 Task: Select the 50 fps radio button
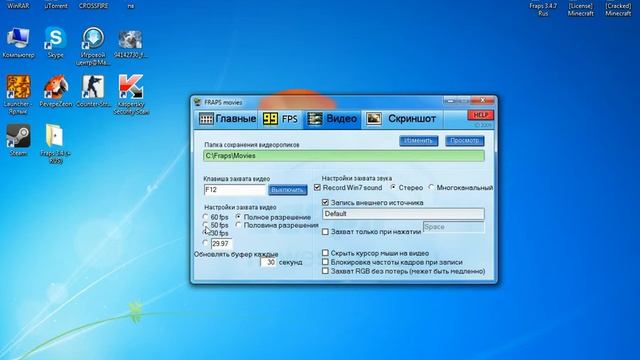(206, 225)
